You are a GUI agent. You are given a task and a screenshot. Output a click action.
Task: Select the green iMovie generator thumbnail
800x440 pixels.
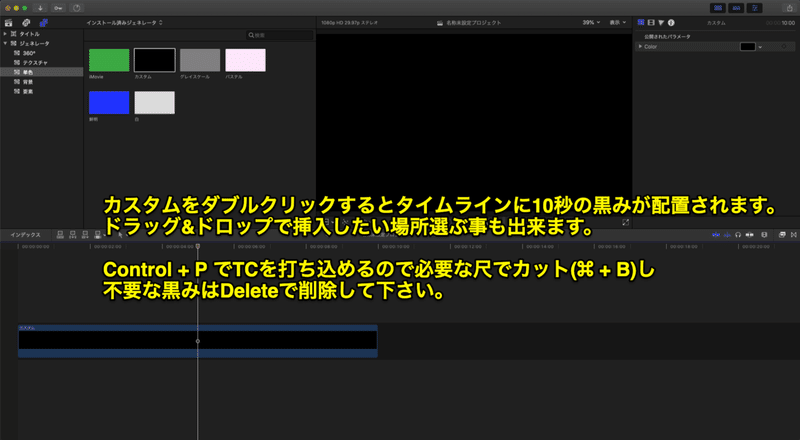[x=109, y=60]
